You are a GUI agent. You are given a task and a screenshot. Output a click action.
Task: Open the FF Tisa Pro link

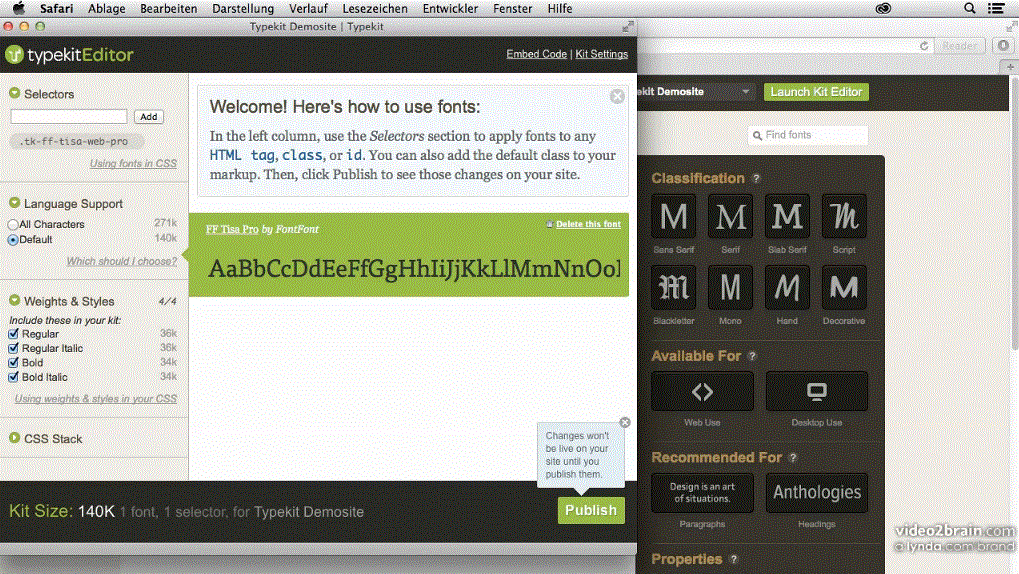coord(232,229)
